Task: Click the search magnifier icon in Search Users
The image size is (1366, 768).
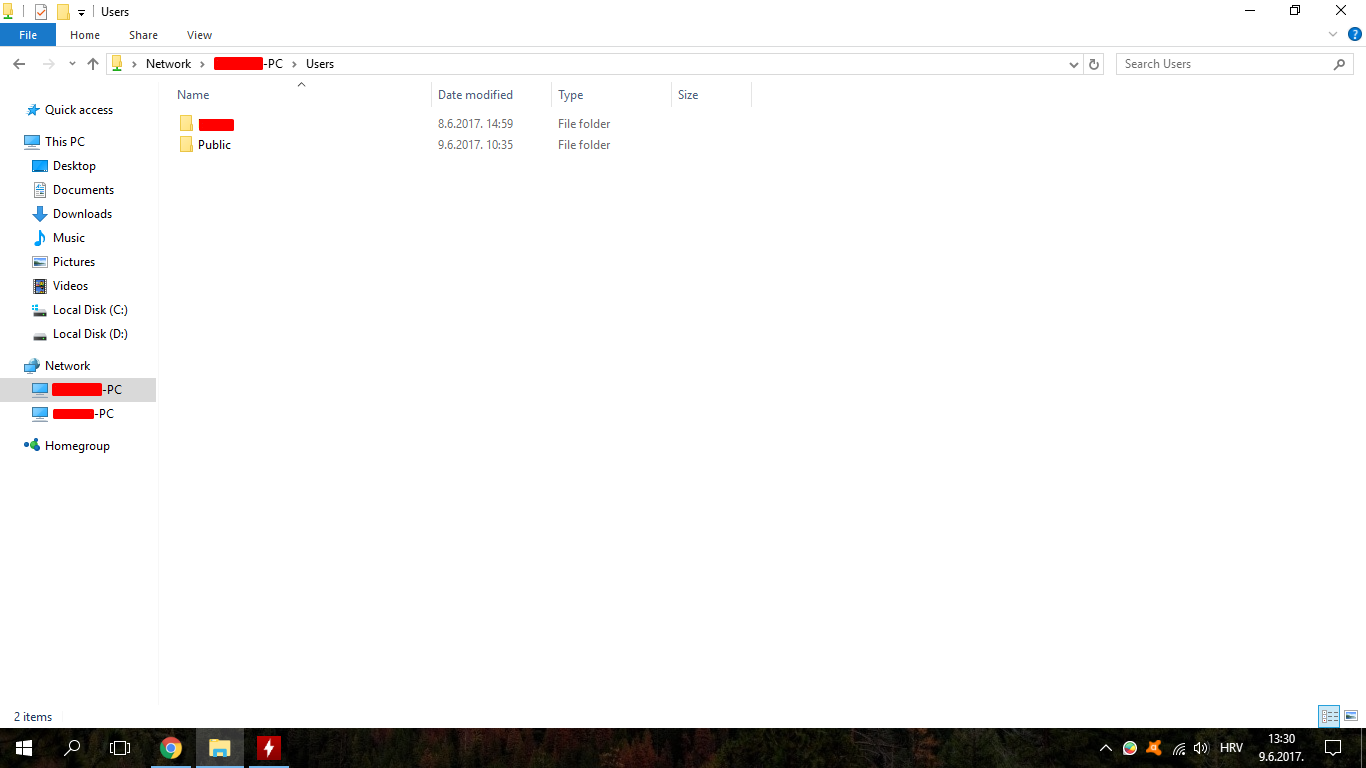Action: point(1340,64)
